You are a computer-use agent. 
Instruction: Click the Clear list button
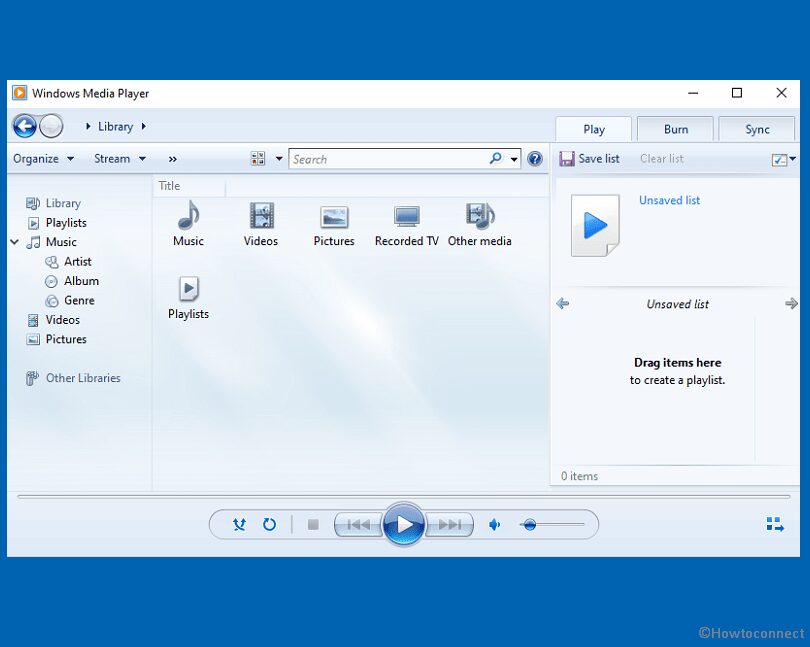662,159
